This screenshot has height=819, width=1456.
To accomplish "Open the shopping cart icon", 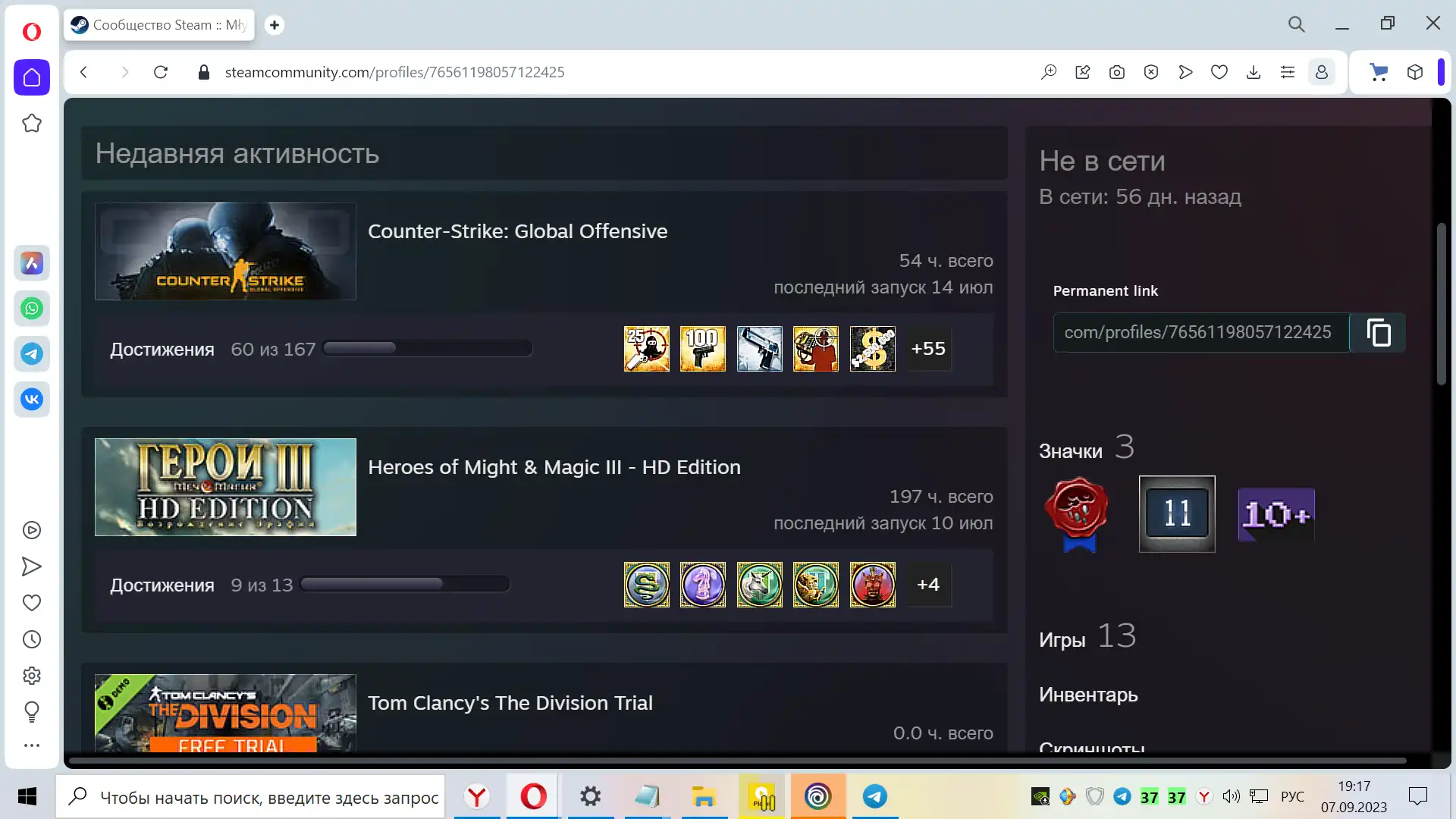I will [x=1378, y=72].
